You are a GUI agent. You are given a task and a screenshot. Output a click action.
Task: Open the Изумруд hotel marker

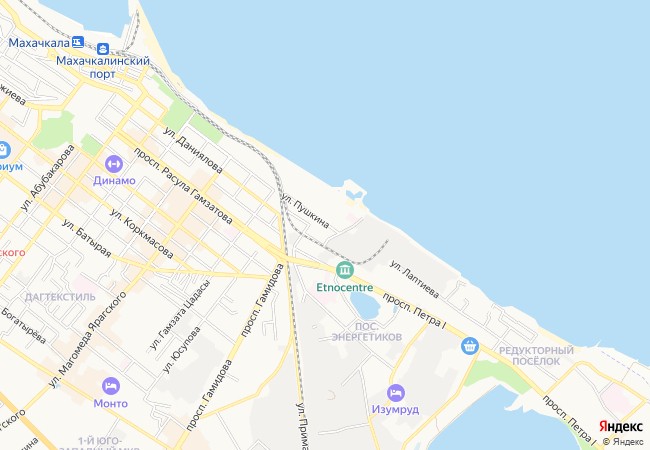coord(396,393)
